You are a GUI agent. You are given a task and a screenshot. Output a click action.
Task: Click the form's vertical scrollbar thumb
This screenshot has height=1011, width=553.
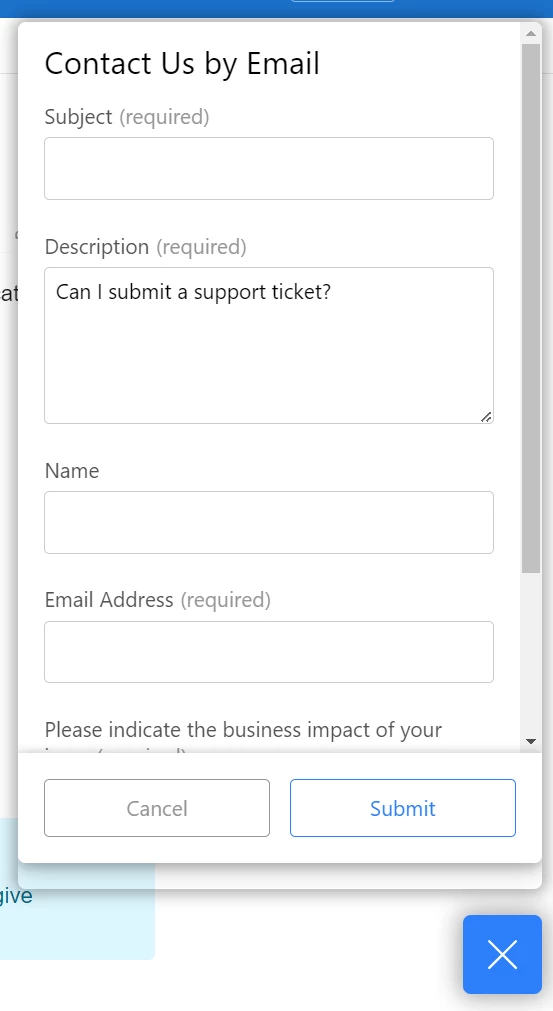(531, 308)
